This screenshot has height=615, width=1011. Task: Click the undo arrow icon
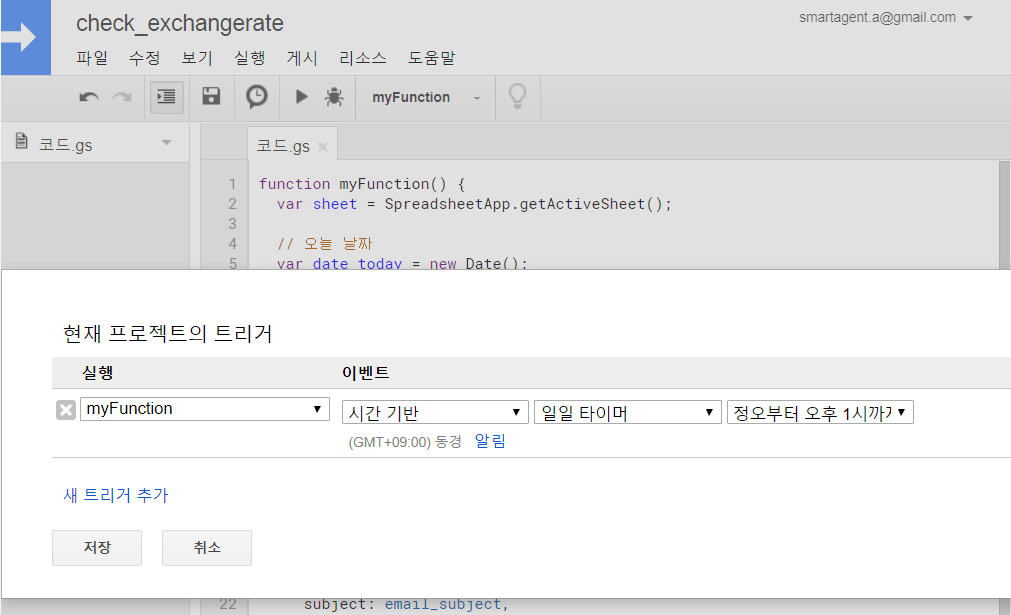(89, 97)
